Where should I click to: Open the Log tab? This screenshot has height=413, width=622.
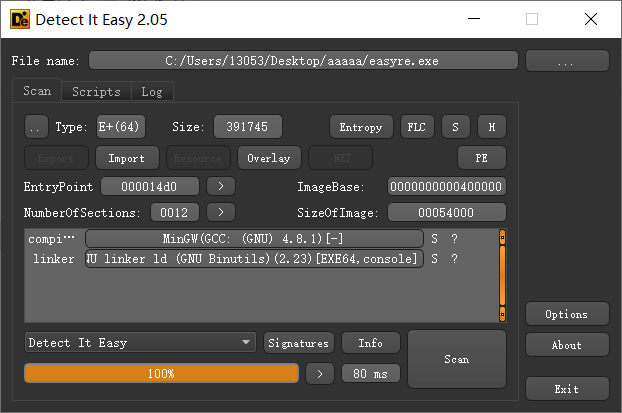[151, 91]
